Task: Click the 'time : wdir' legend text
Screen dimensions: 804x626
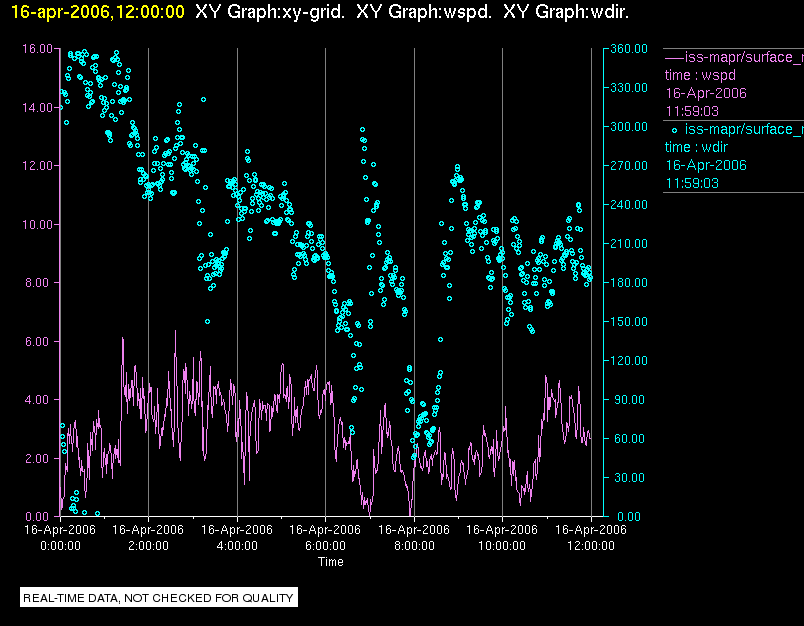Action: 696,148
